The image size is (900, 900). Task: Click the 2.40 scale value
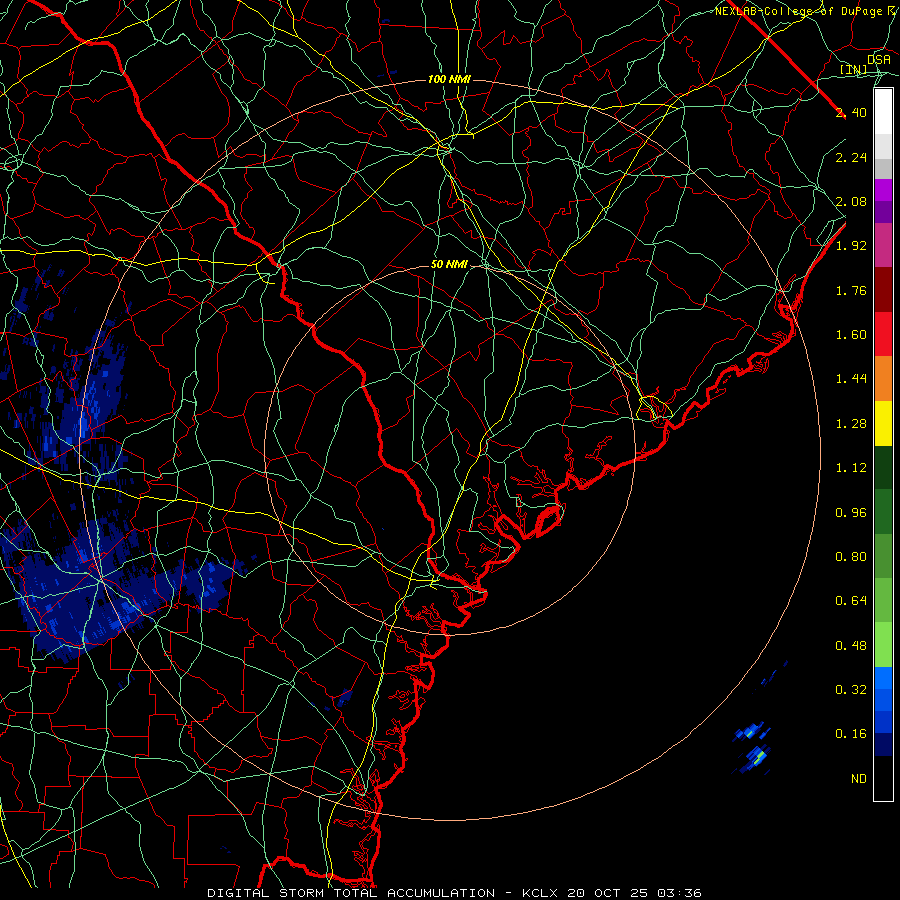pos(851,112)
